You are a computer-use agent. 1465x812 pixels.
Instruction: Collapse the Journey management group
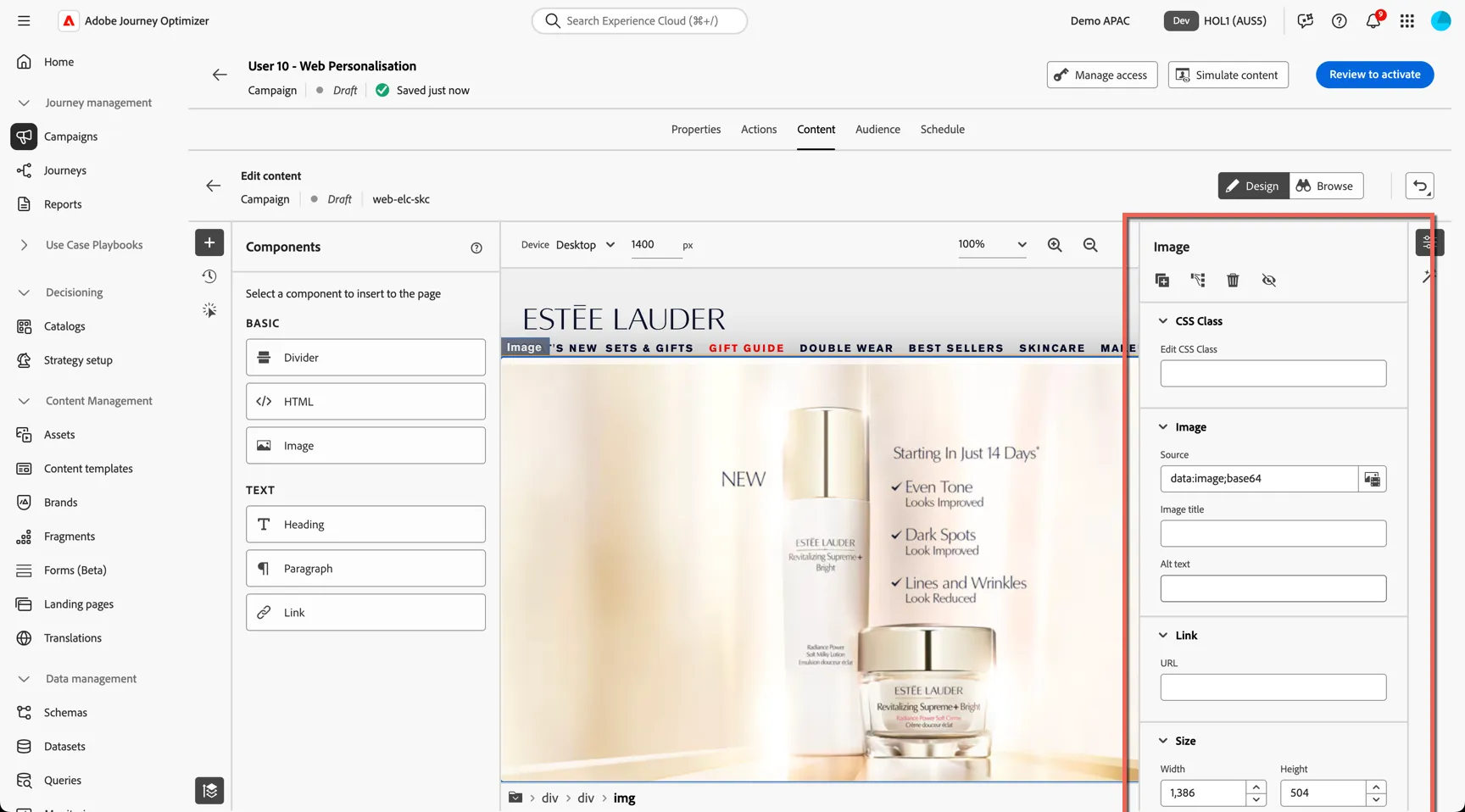24,103
